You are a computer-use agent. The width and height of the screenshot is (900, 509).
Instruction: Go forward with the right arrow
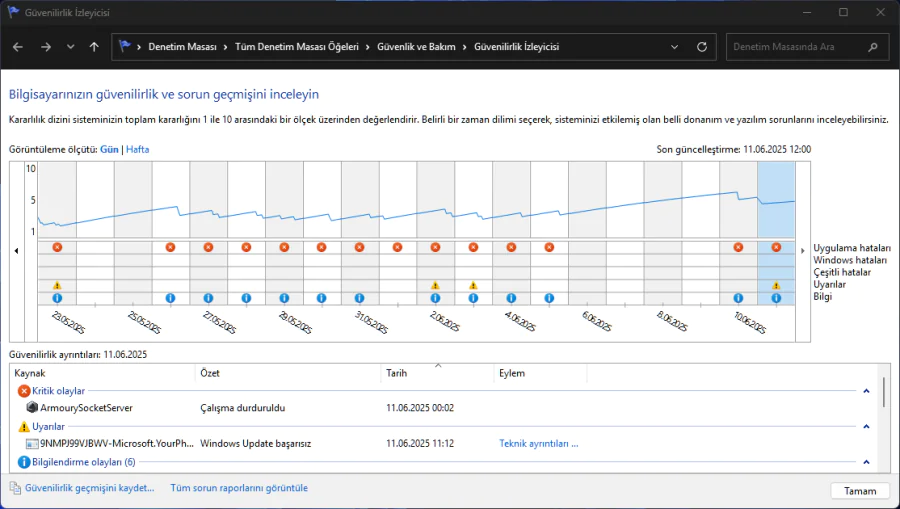(x=46, y=47)
